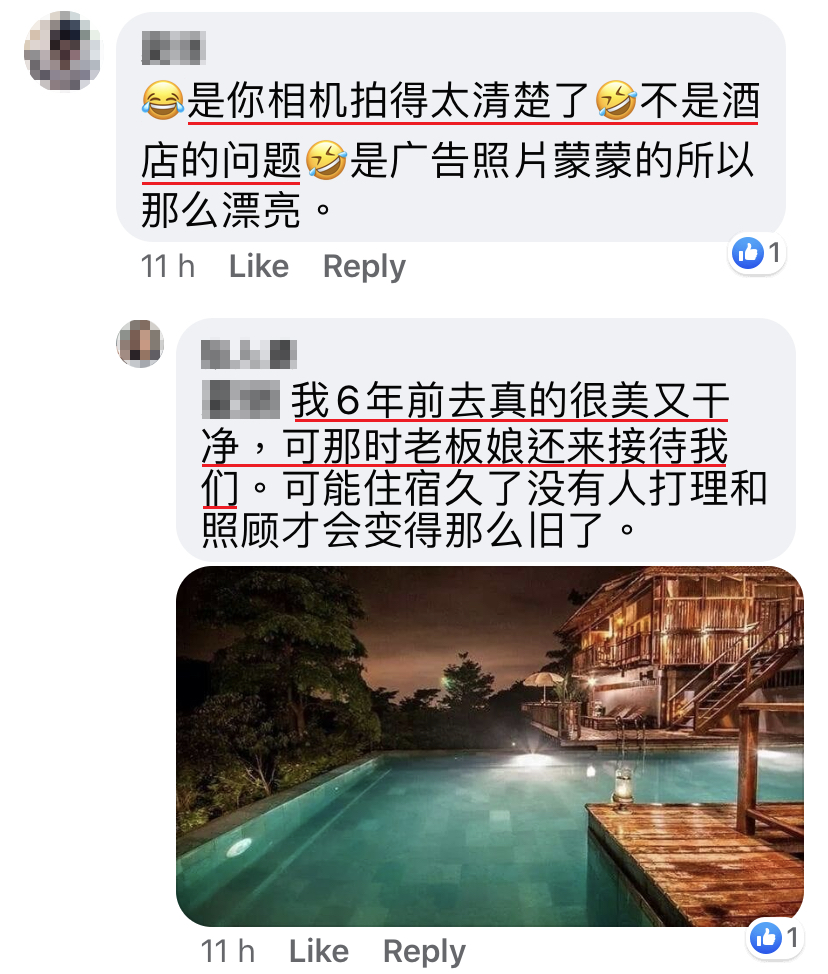Click the crying-laughing emoji in first comment
This screenshot has height=974, width=828.
click(x=163, y=101)
